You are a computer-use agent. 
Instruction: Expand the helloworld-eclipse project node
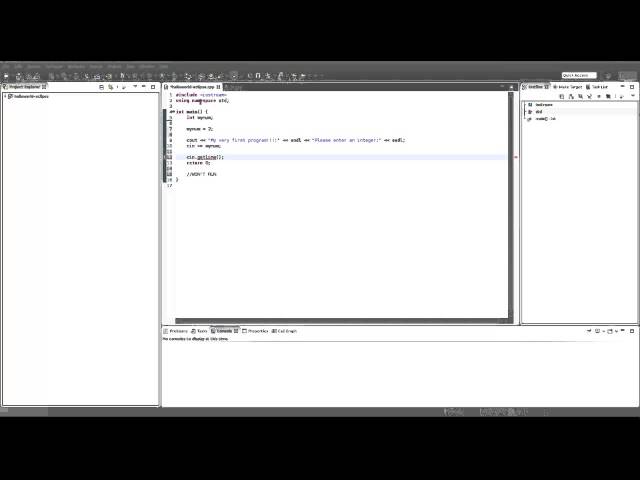5,96
